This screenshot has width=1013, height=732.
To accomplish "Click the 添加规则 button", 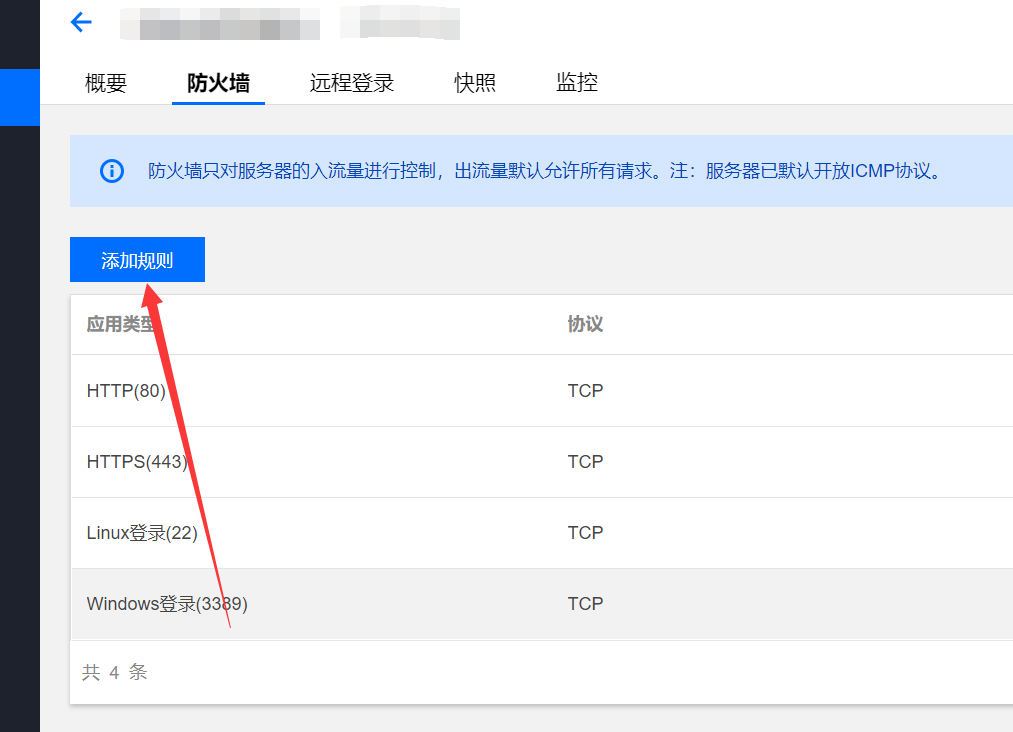I will point(137,260).
